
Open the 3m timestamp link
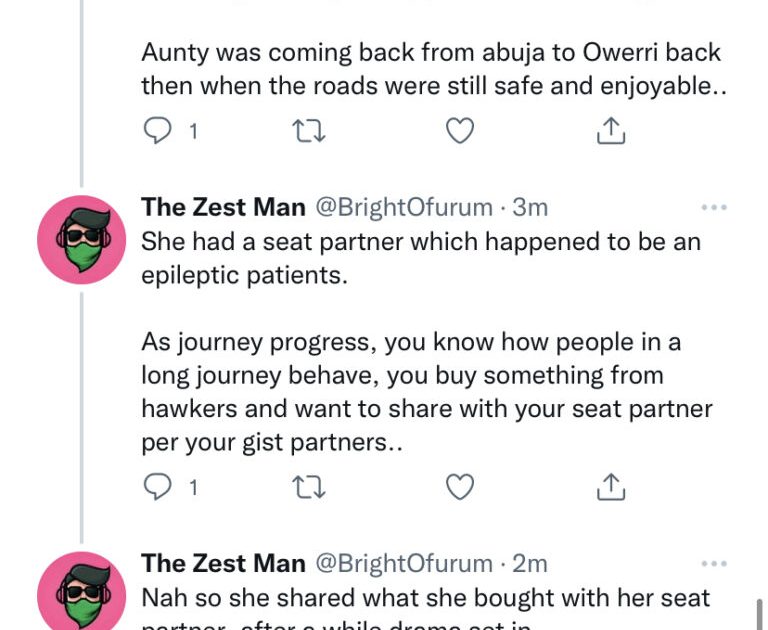point(531,208)
